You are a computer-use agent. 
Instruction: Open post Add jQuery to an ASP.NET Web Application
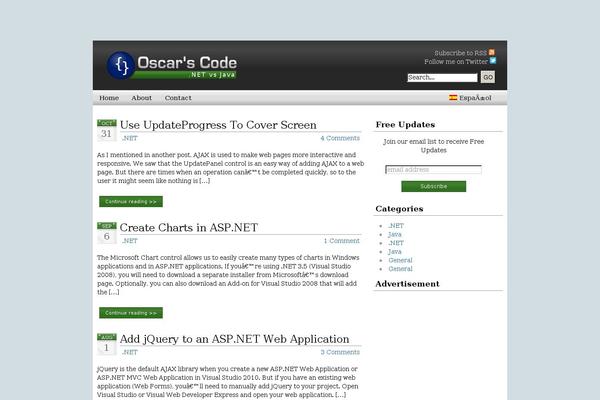coord(235,339)
